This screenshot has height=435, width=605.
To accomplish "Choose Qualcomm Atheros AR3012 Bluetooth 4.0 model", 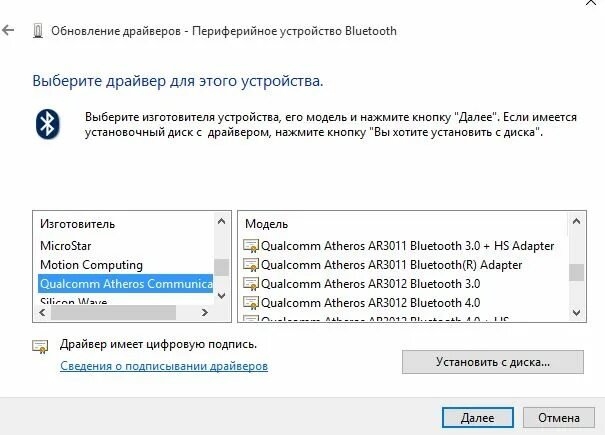I will [370, 303].
